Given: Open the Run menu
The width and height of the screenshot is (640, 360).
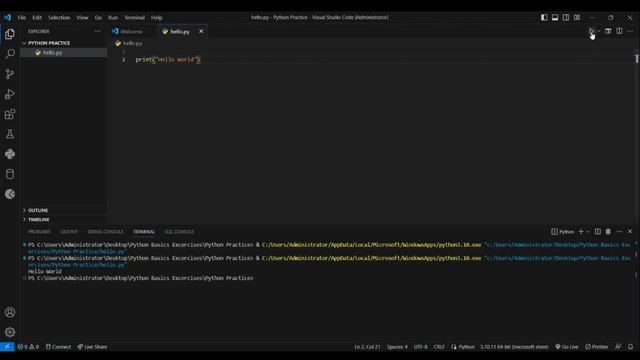Looking at the screenshot, I should click(x=113, y=18).
